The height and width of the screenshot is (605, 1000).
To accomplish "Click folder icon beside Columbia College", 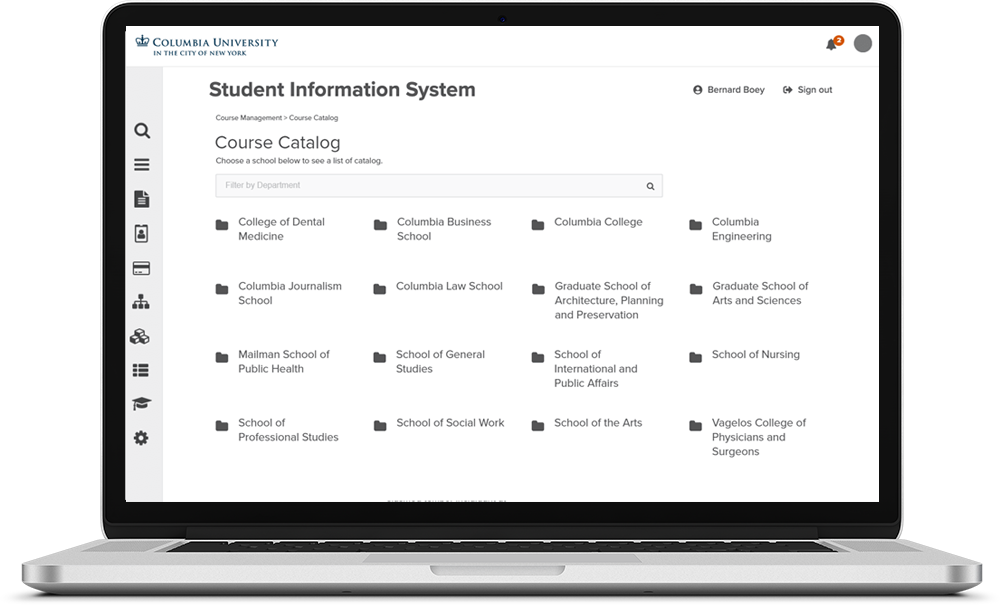I will coord(538,225).
